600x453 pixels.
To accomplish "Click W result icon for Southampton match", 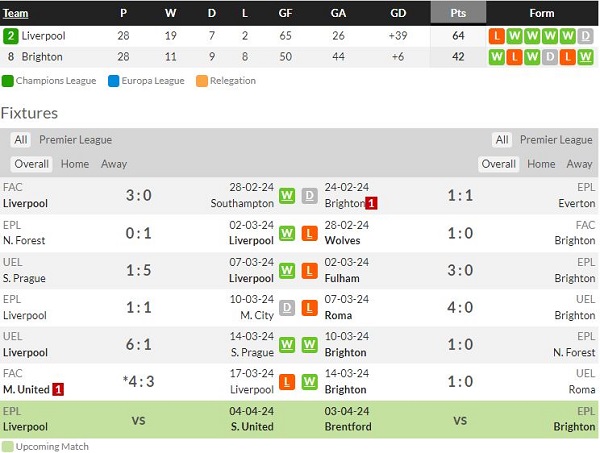I will 287,195.
